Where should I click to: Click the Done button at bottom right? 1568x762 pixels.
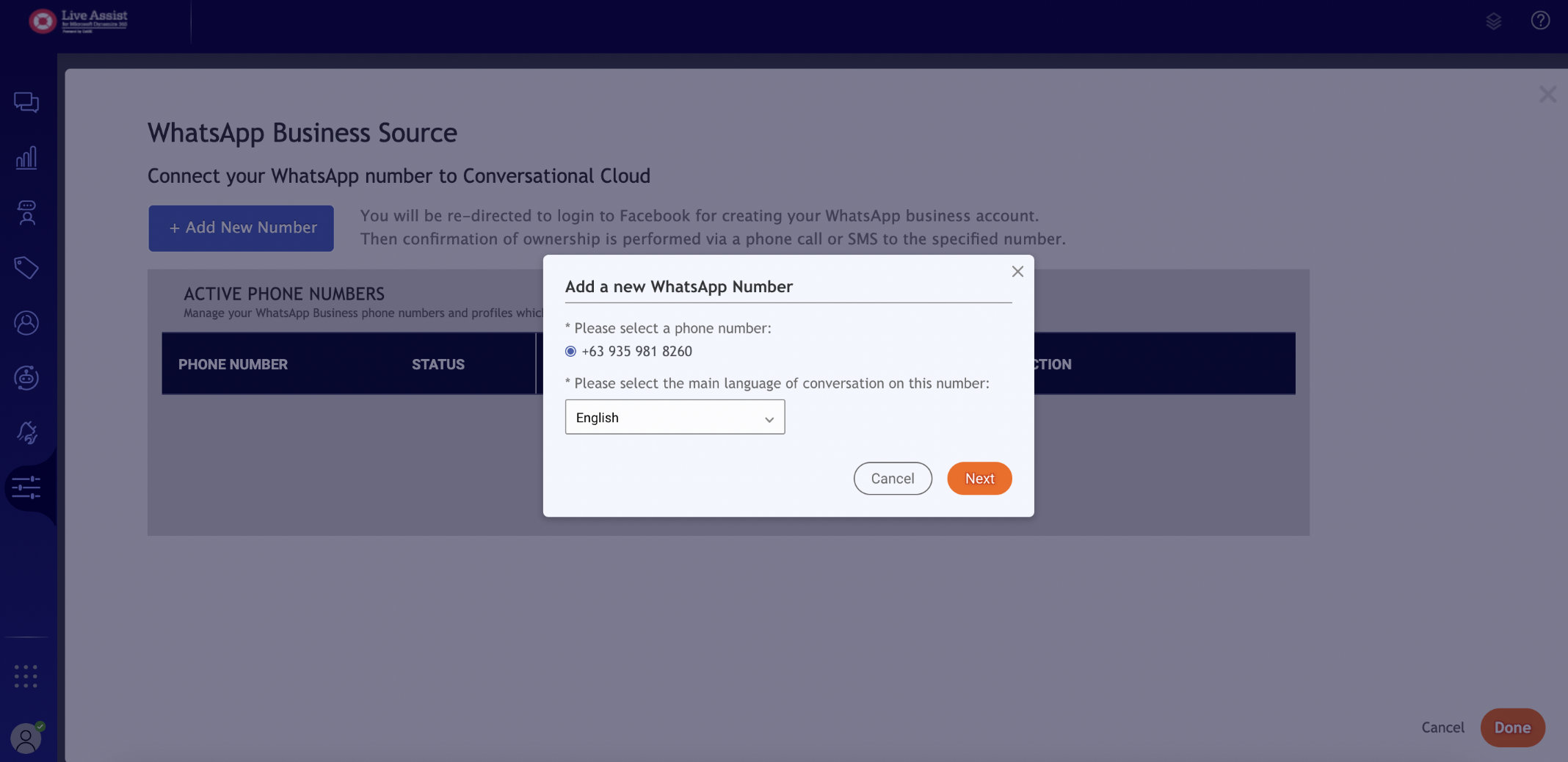tap(1512, 727)
